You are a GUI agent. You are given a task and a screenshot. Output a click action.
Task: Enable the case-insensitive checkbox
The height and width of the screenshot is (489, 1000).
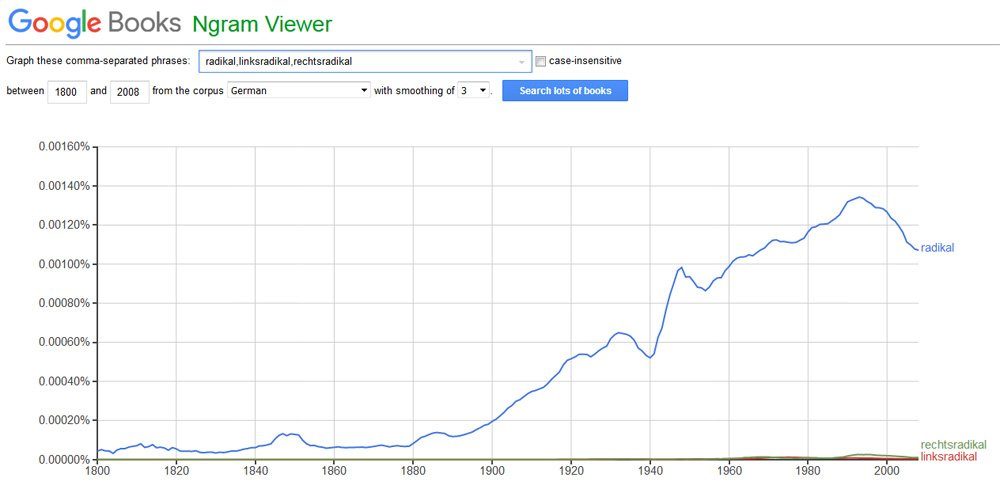coord(541,61)
